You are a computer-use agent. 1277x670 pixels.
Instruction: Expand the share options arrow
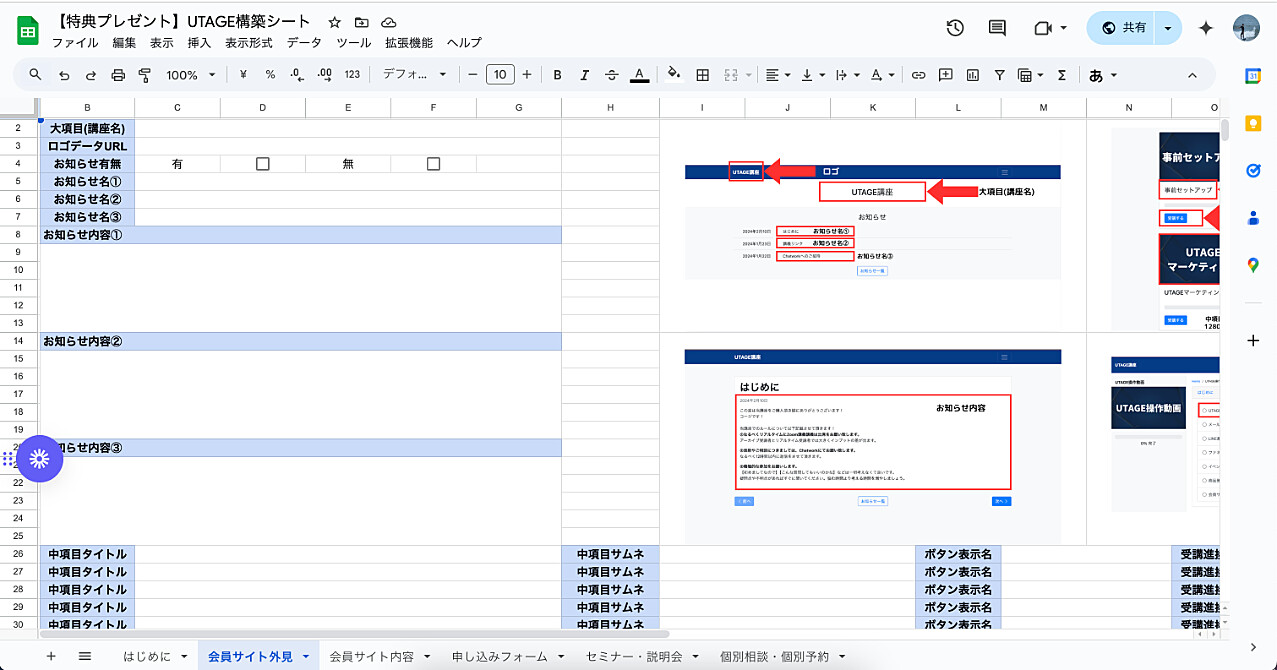tap(1167, 28)
